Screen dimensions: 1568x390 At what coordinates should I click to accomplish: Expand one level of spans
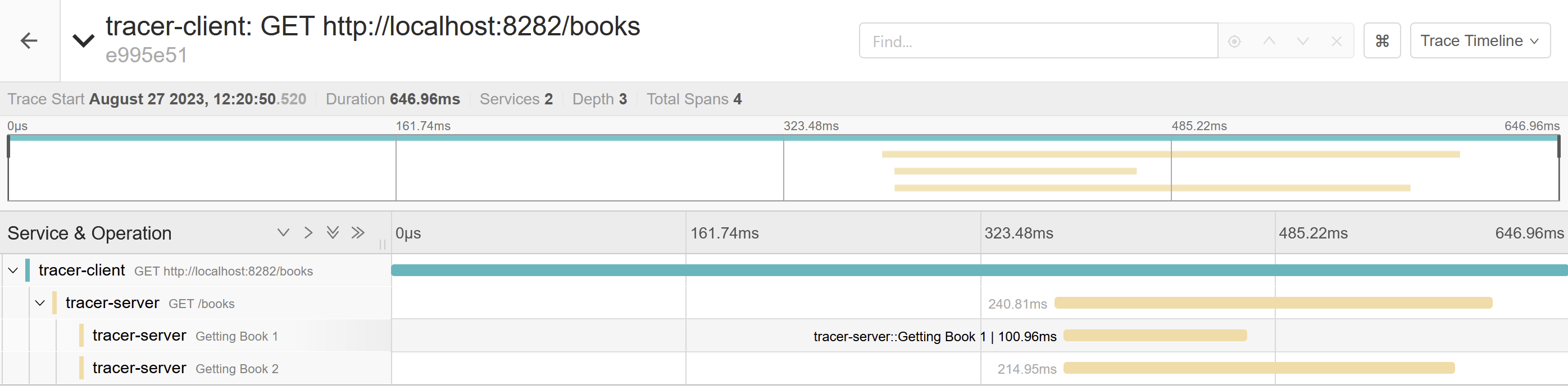[x=283, y=233]
